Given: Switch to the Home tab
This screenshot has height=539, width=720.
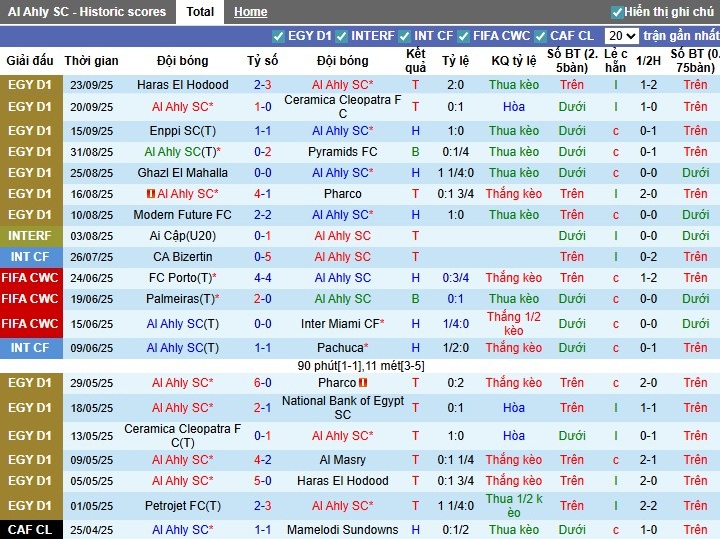Looking at the screenshot, I should pyautogui.click(x=250, y=12).
